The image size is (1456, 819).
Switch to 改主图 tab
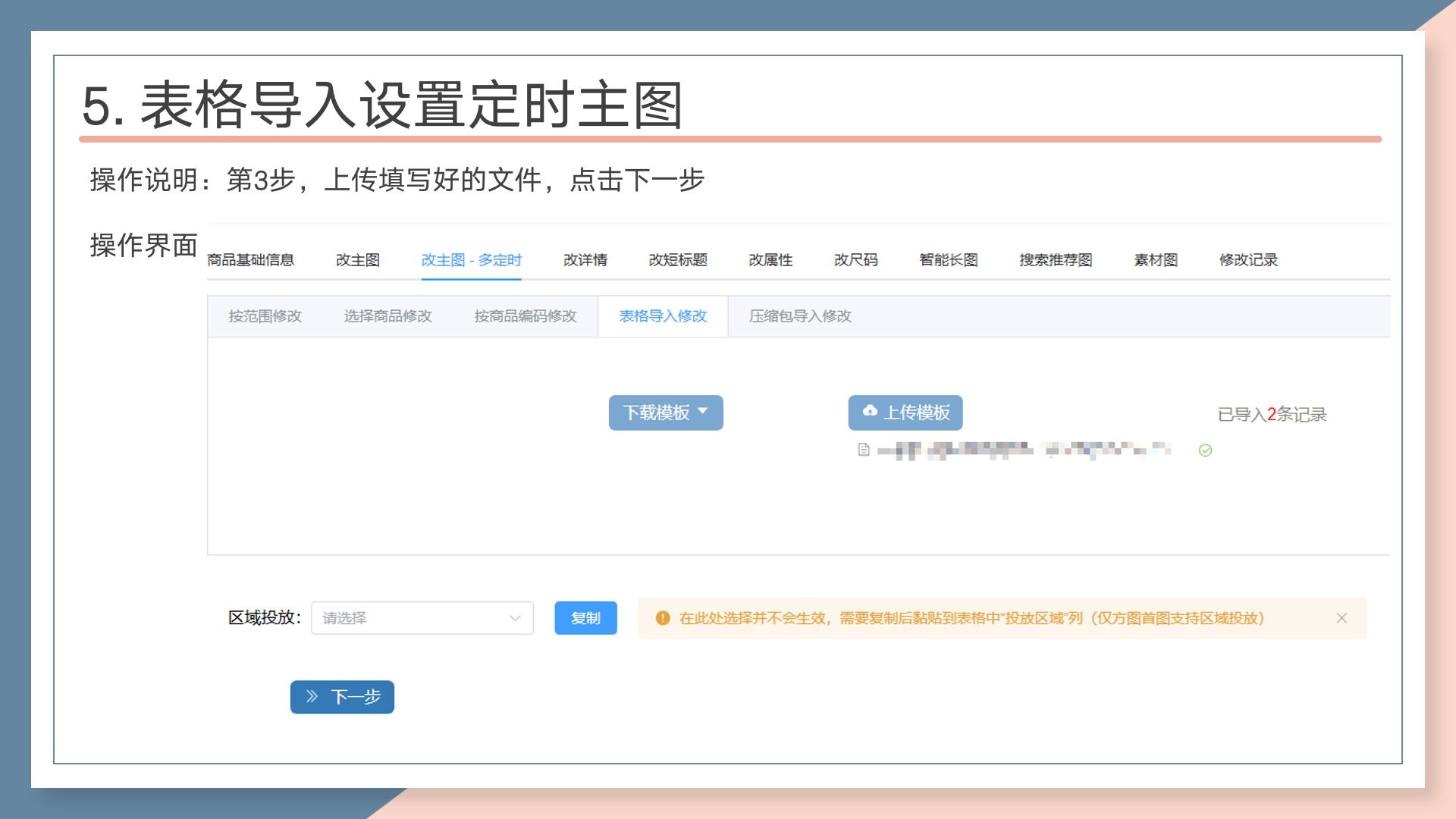click(357, 260)
